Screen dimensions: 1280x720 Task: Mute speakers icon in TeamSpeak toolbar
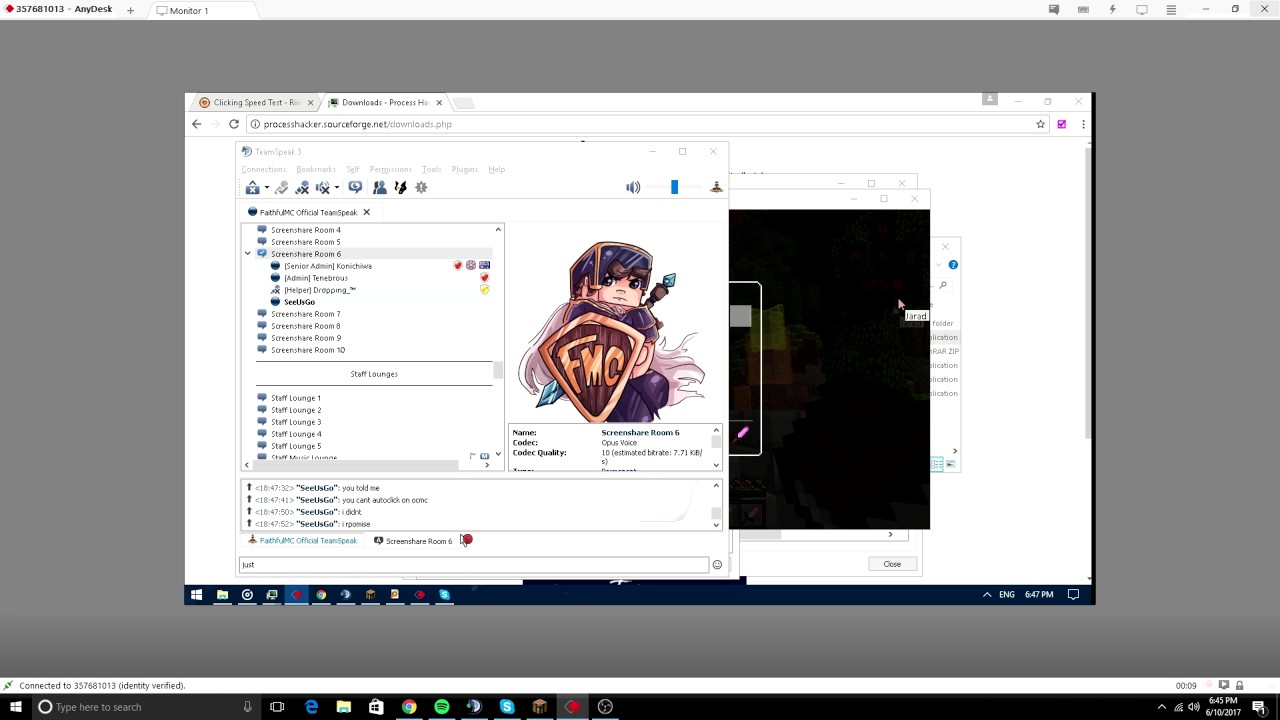point(322,187)
